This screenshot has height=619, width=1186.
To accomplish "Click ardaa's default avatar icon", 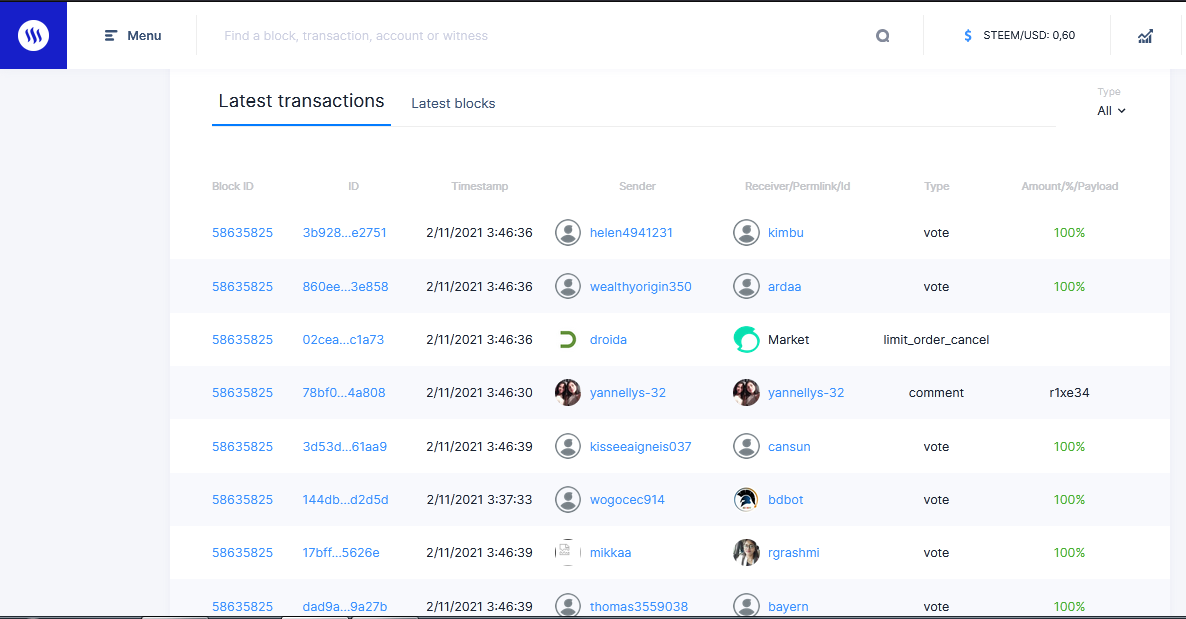I will [x=746, y=286].
